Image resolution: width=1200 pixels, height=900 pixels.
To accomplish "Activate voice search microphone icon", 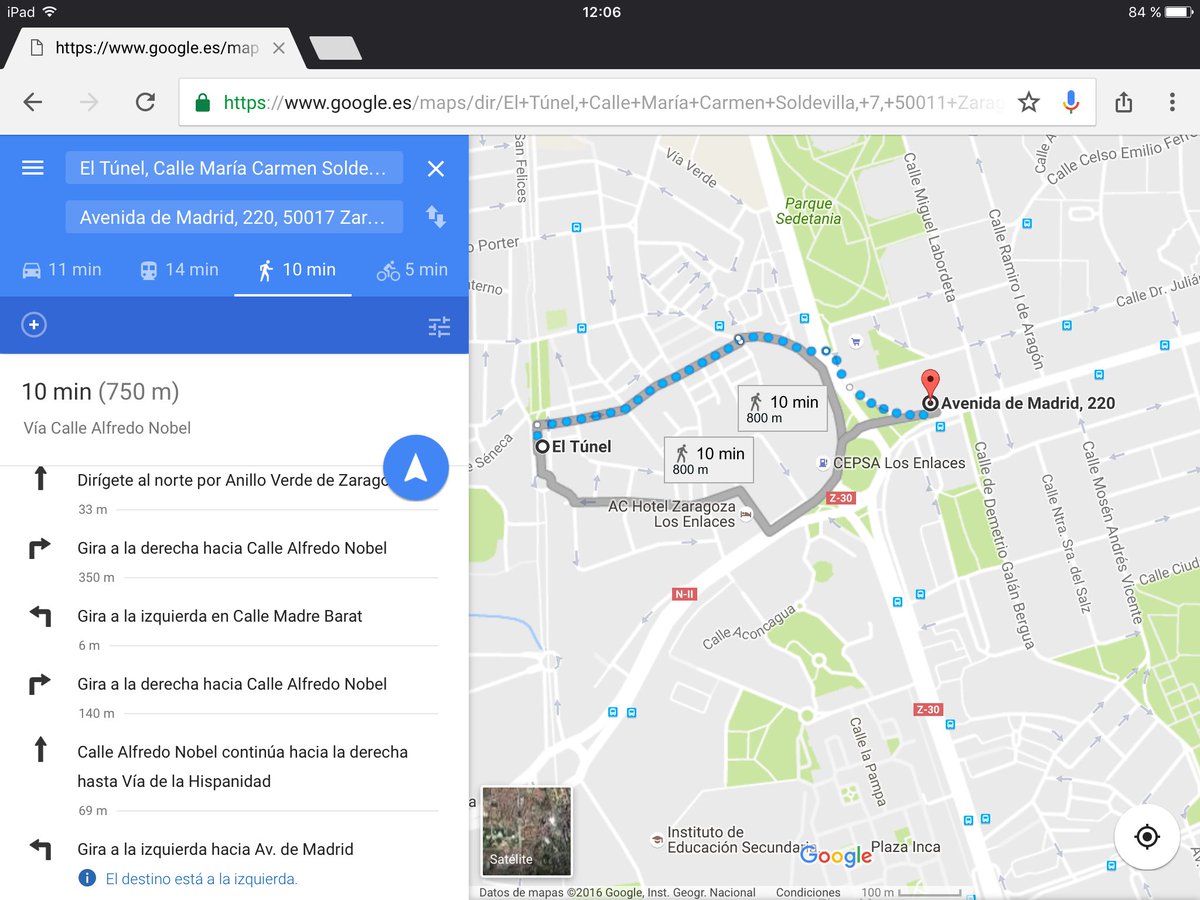I will pyautogui.click(x=1071, y=102).
